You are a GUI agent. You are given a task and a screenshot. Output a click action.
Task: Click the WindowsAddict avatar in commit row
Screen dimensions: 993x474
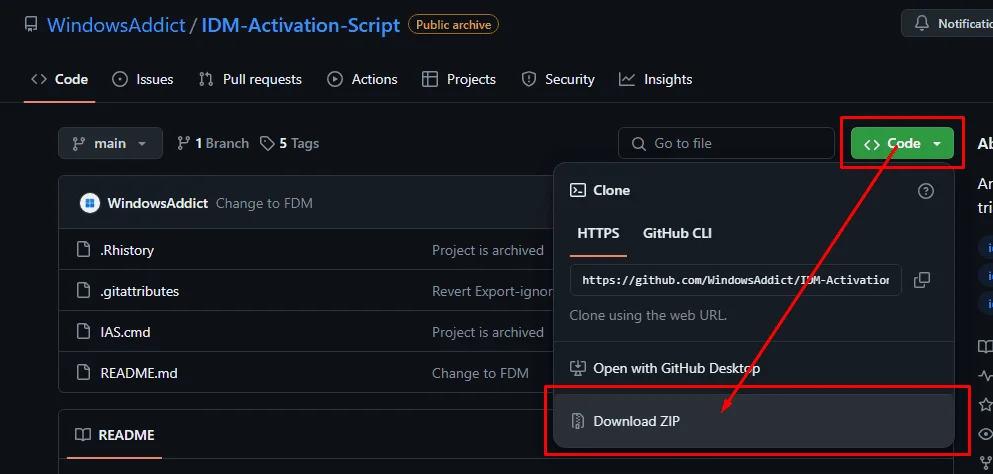tap(90, 203)
